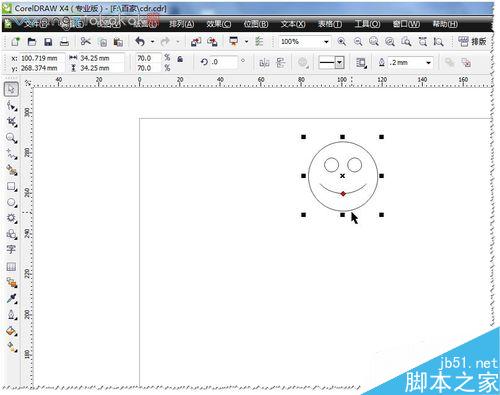Image resolution: width=500 pixels, height=395 pixels.
Task: Open the 窗口(W) menu
Action: coord(406,24)
